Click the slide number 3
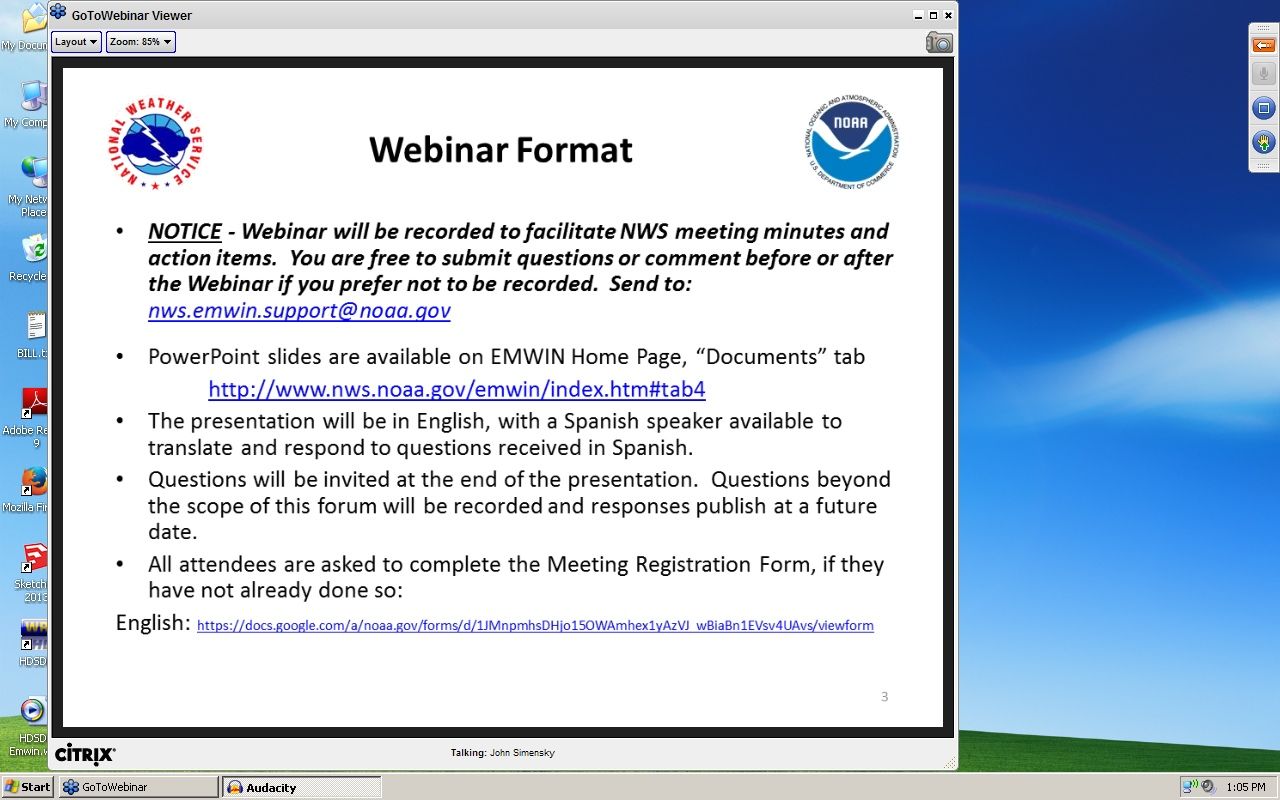 pos(884,696)
